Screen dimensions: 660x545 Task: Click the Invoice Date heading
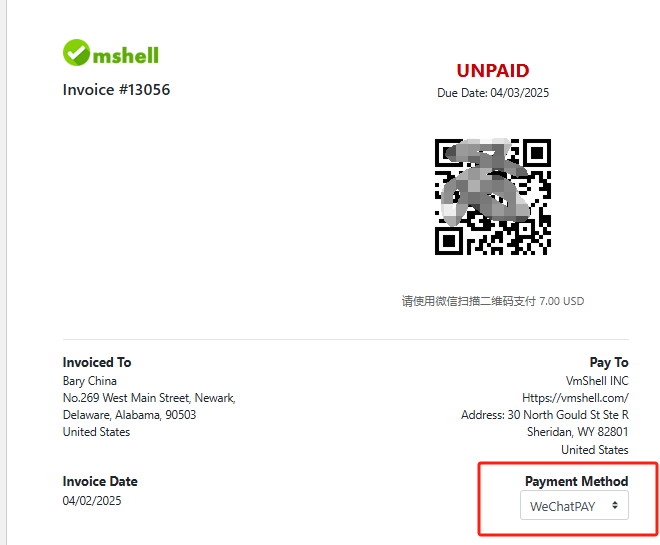[x=100, y=481]
